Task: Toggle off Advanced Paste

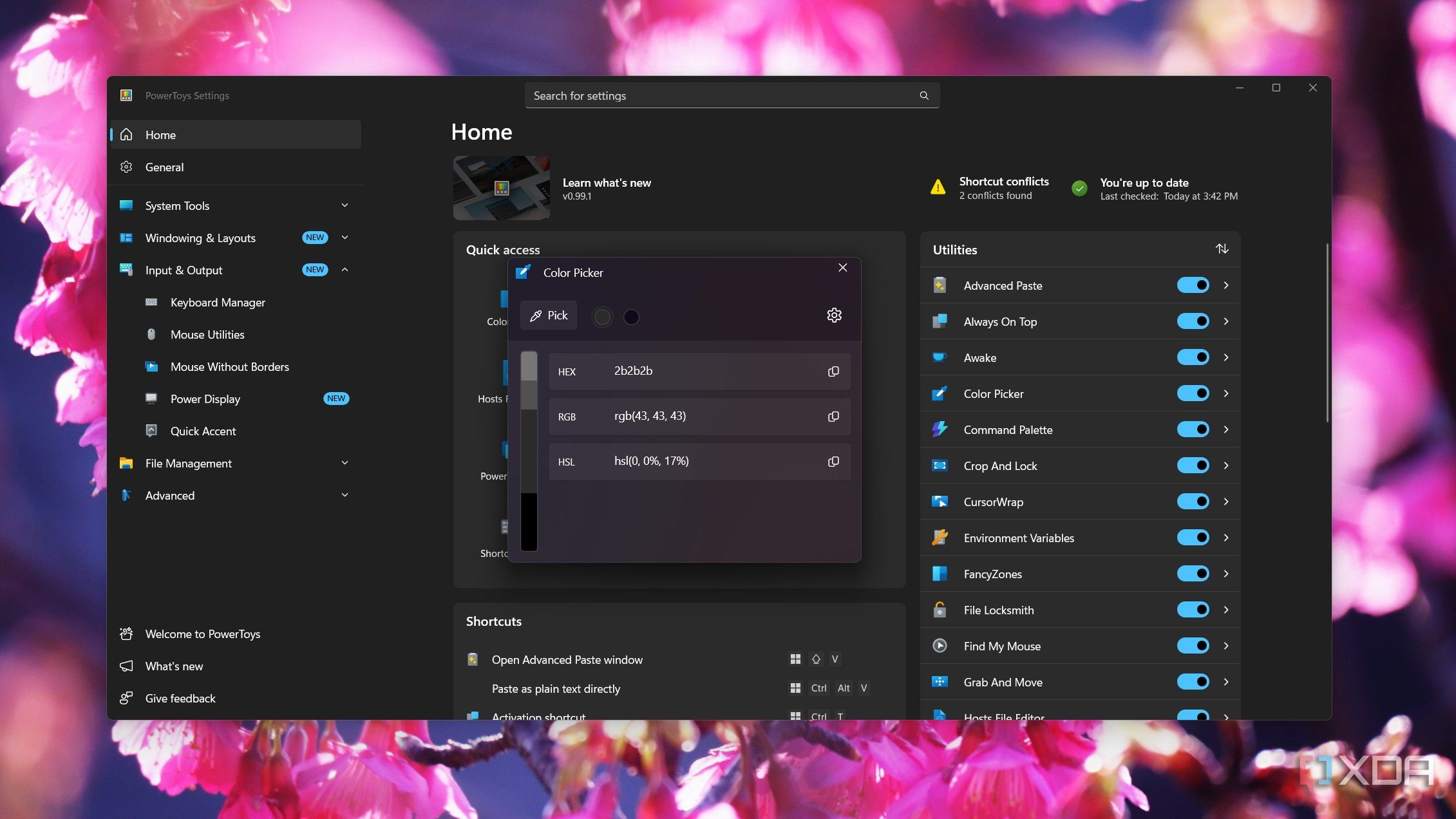Action: click(x=1193, y=285)
